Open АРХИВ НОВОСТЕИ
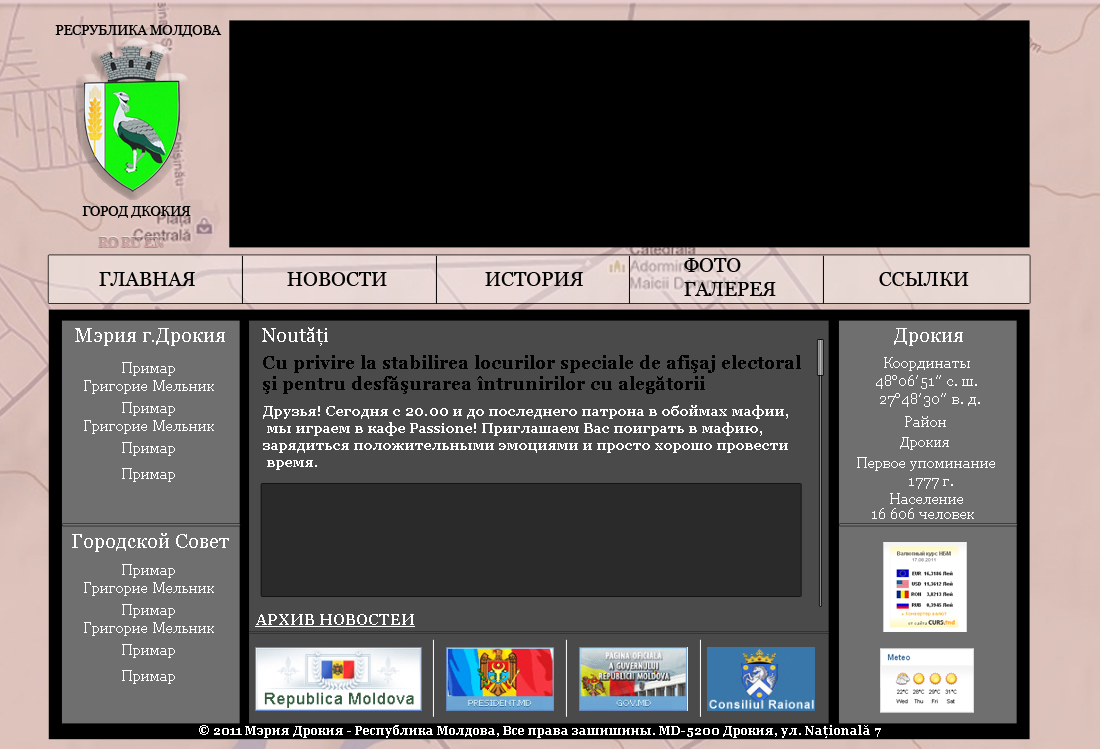 click(334, 620)
